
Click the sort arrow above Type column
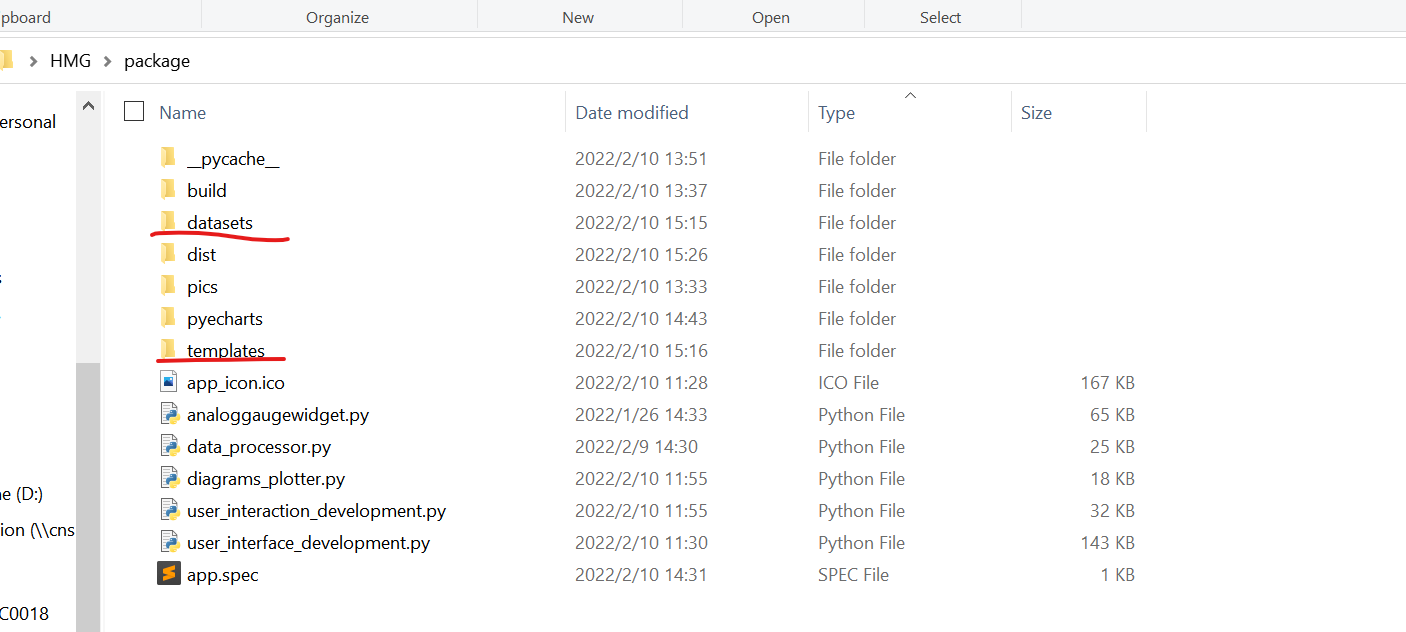[x=910, y=95]
